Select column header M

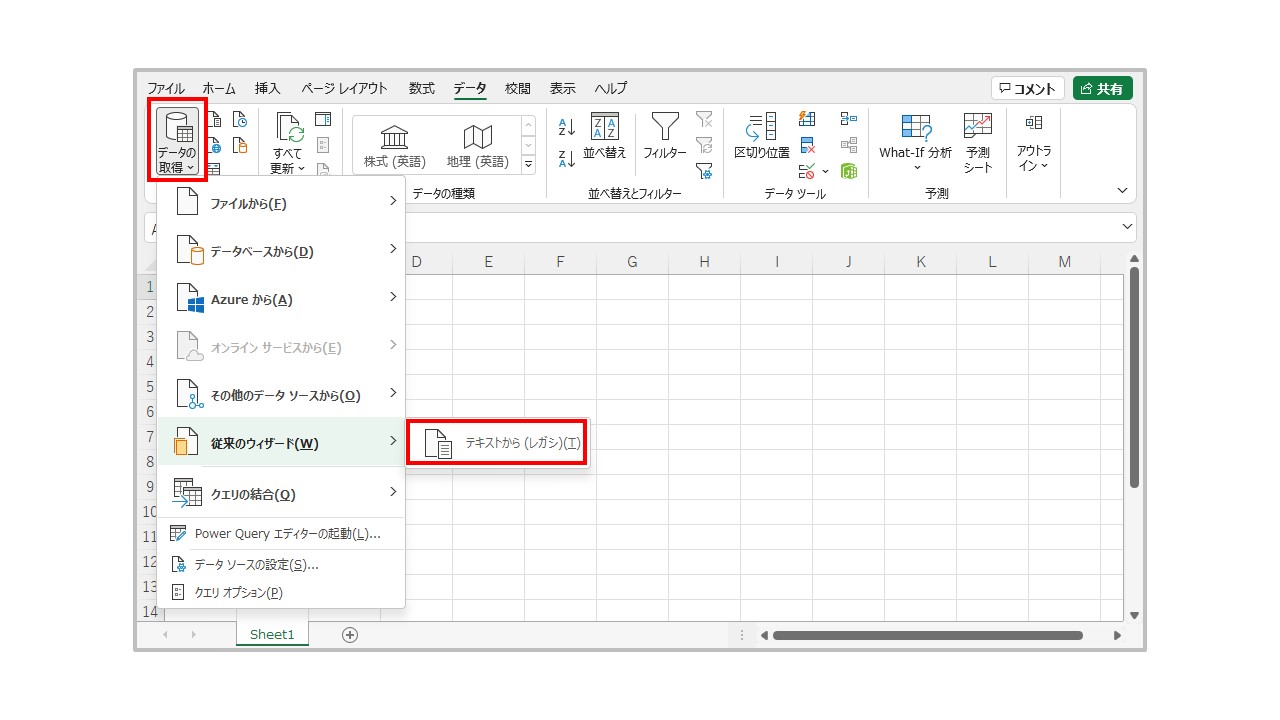1064,262
